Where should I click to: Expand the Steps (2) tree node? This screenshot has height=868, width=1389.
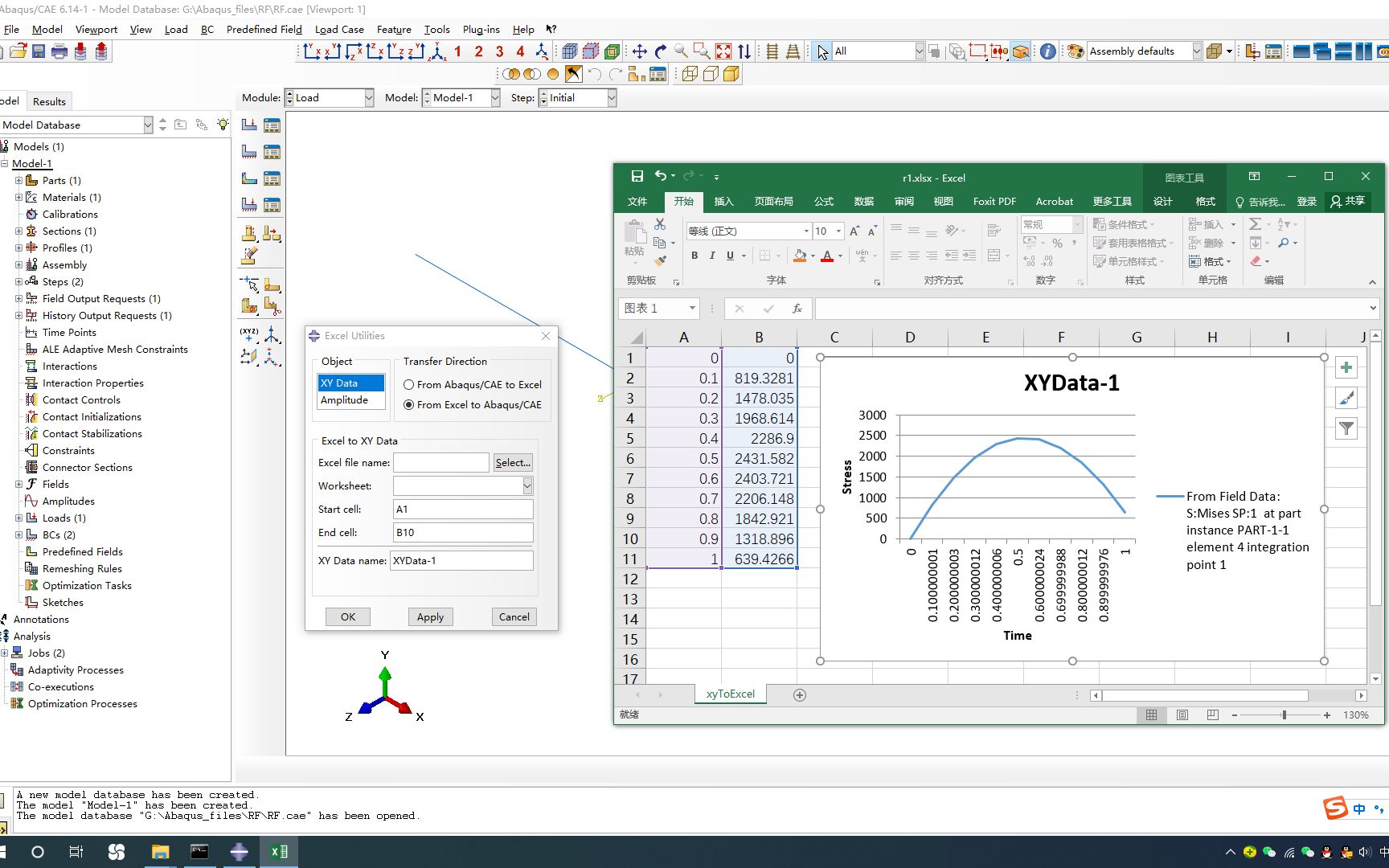[x=18, y=281]
